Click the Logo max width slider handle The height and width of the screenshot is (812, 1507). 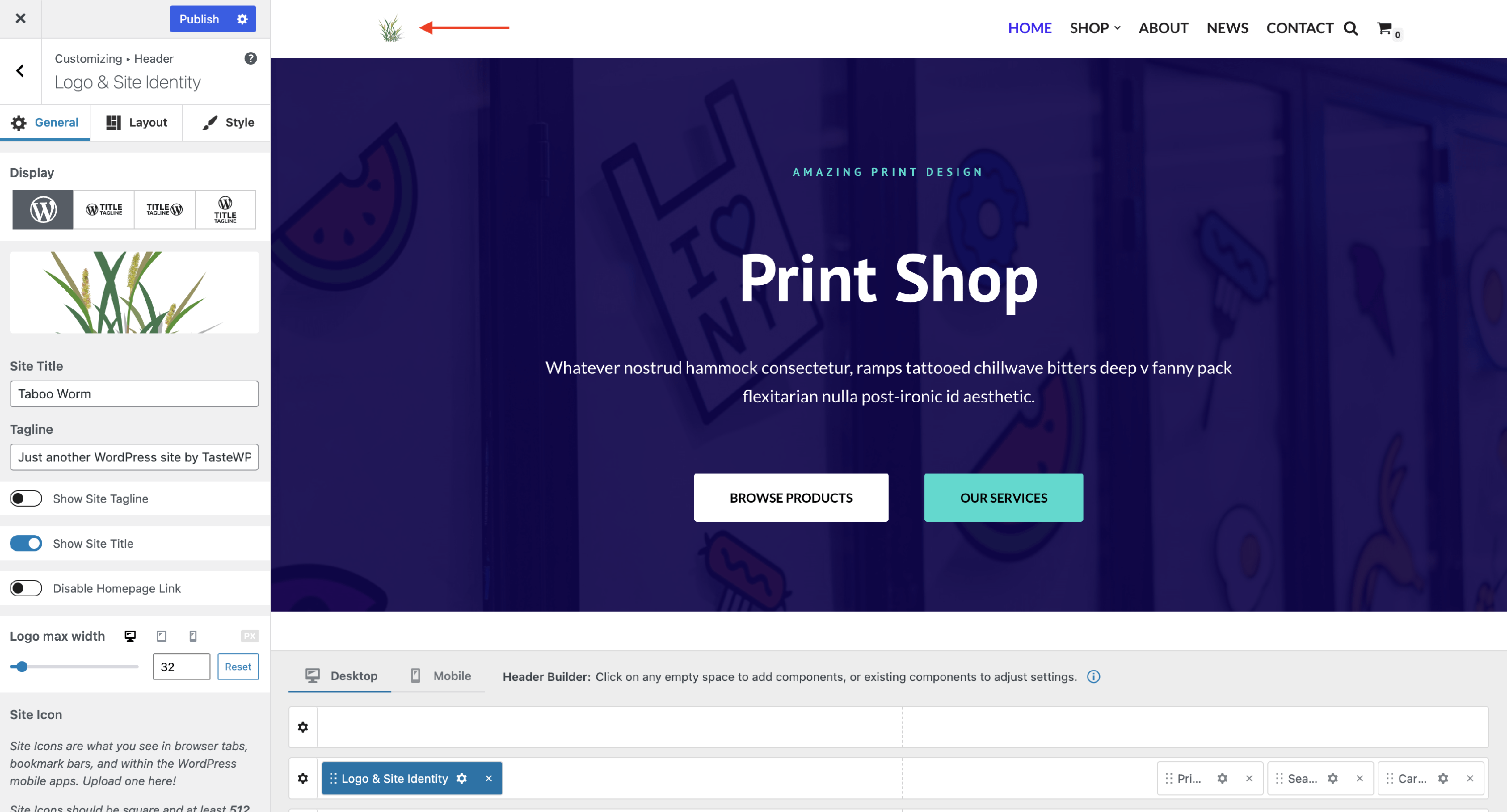pyautogui.click(x=22, y=666)
